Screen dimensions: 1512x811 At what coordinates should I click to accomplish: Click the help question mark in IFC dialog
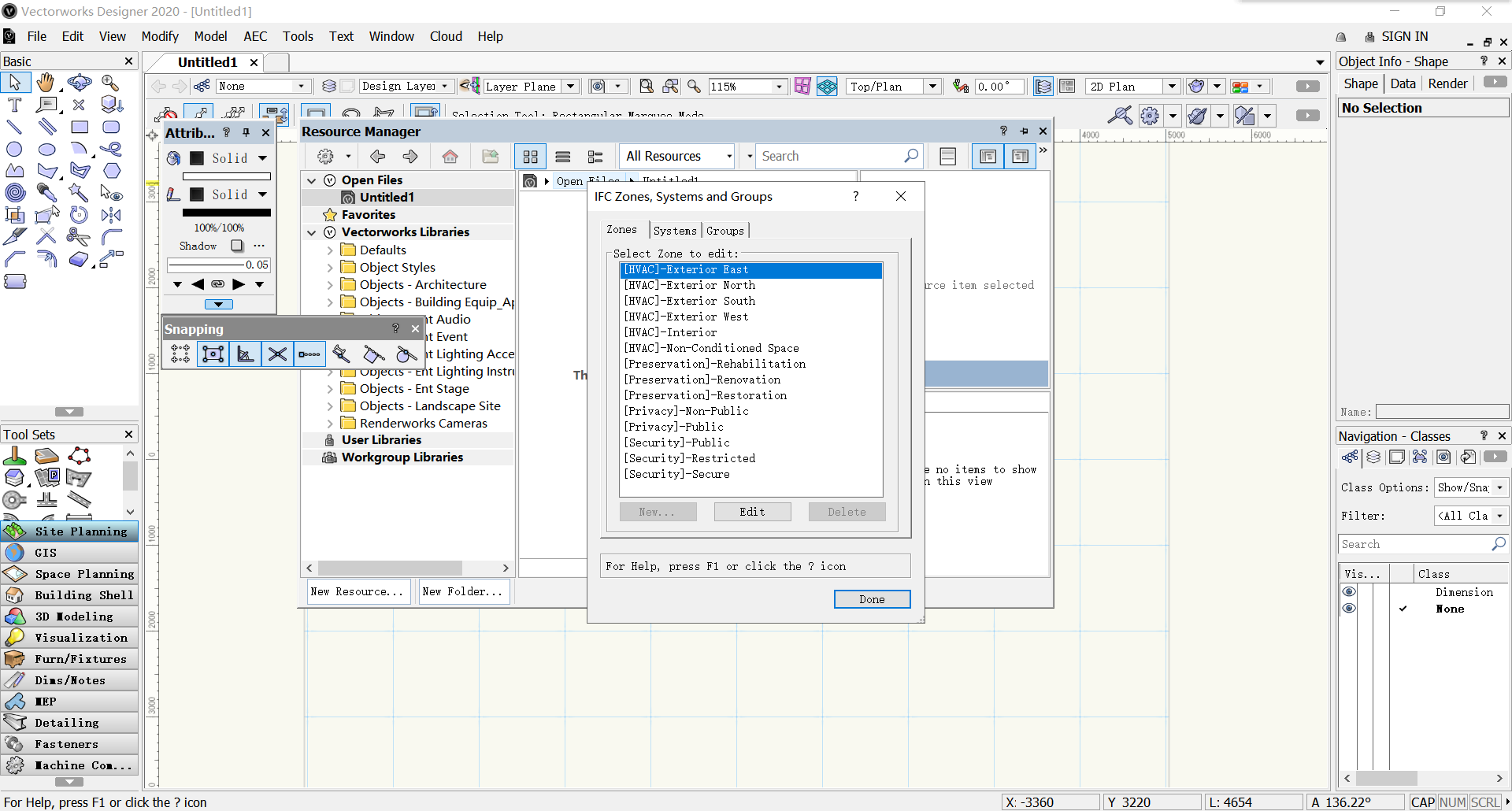855,196
